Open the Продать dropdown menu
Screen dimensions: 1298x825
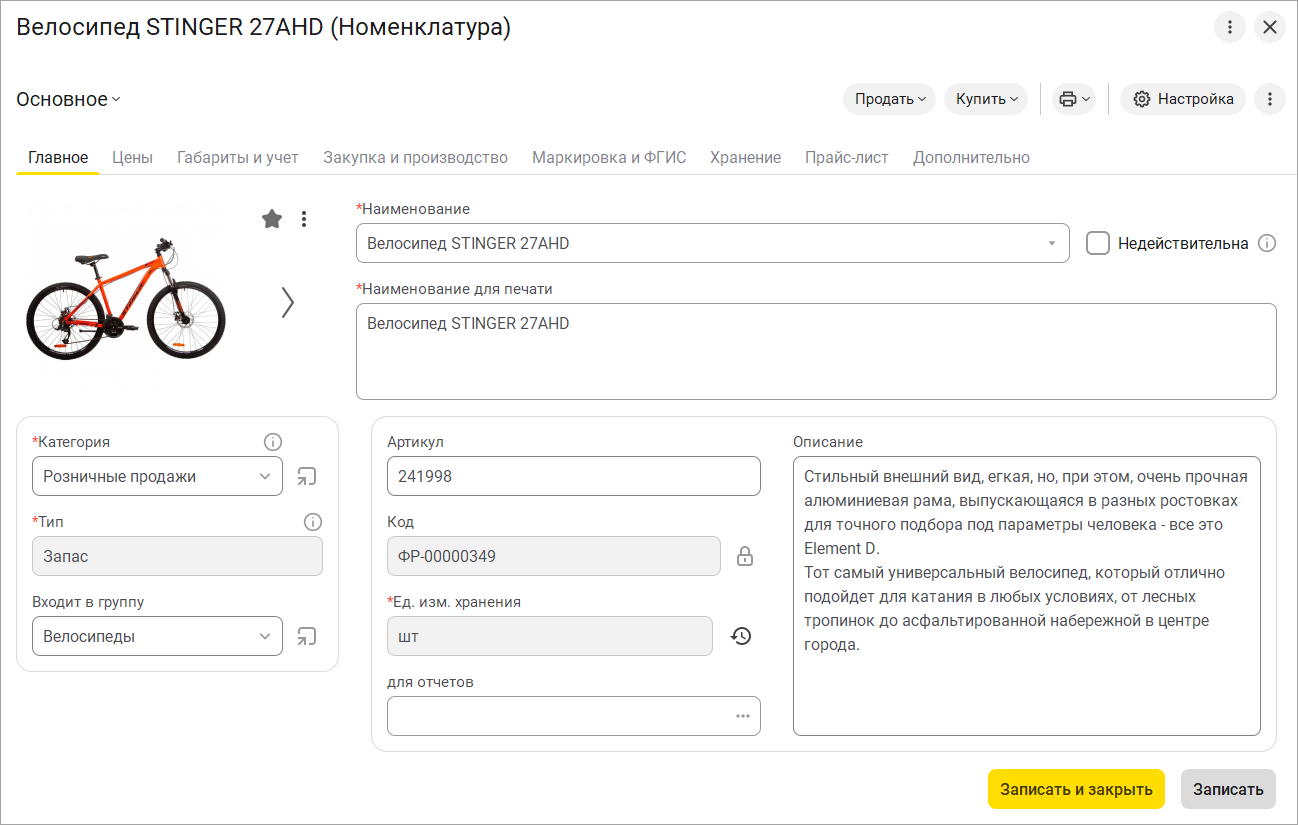coord(890,99)
